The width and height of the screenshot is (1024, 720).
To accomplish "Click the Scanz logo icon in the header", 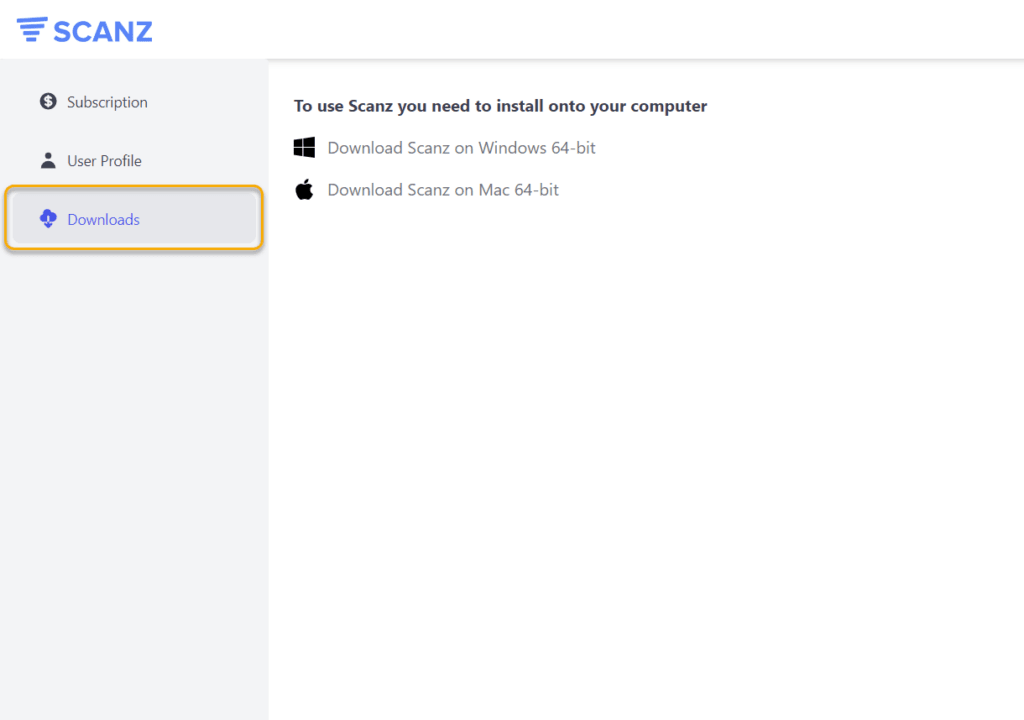I will [x=33, y=30].
